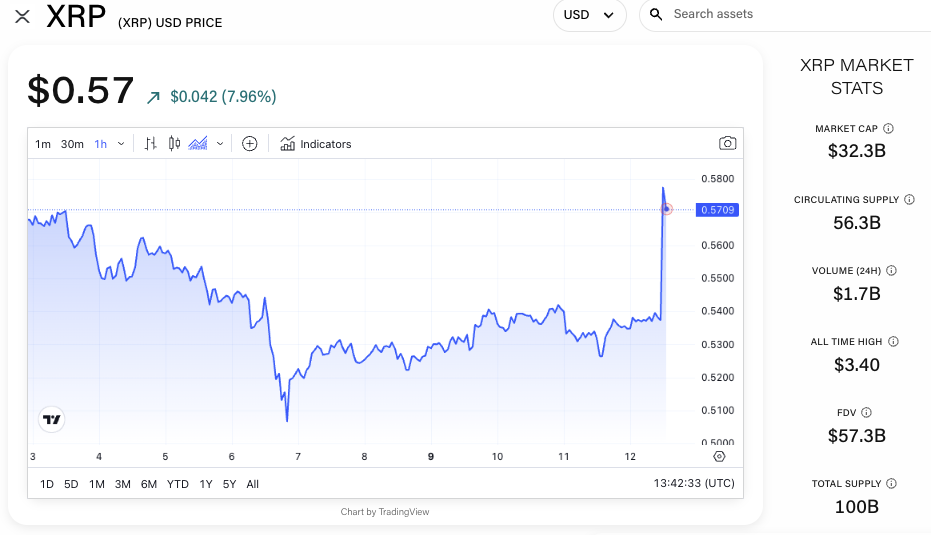The image size is (931, 535).
Task: Select the bar chart style icon
Action: (x=151, y=144)
